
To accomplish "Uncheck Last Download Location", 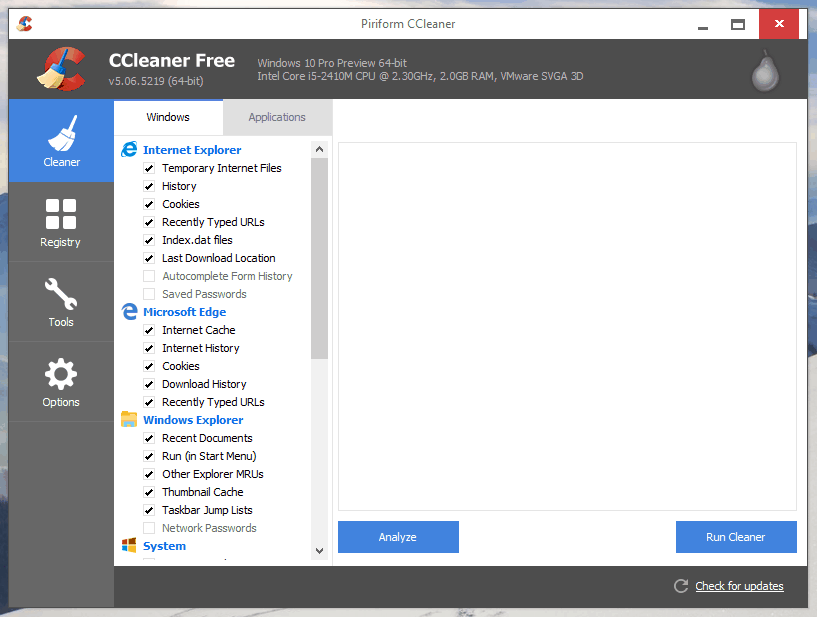I will click(149, 258).
